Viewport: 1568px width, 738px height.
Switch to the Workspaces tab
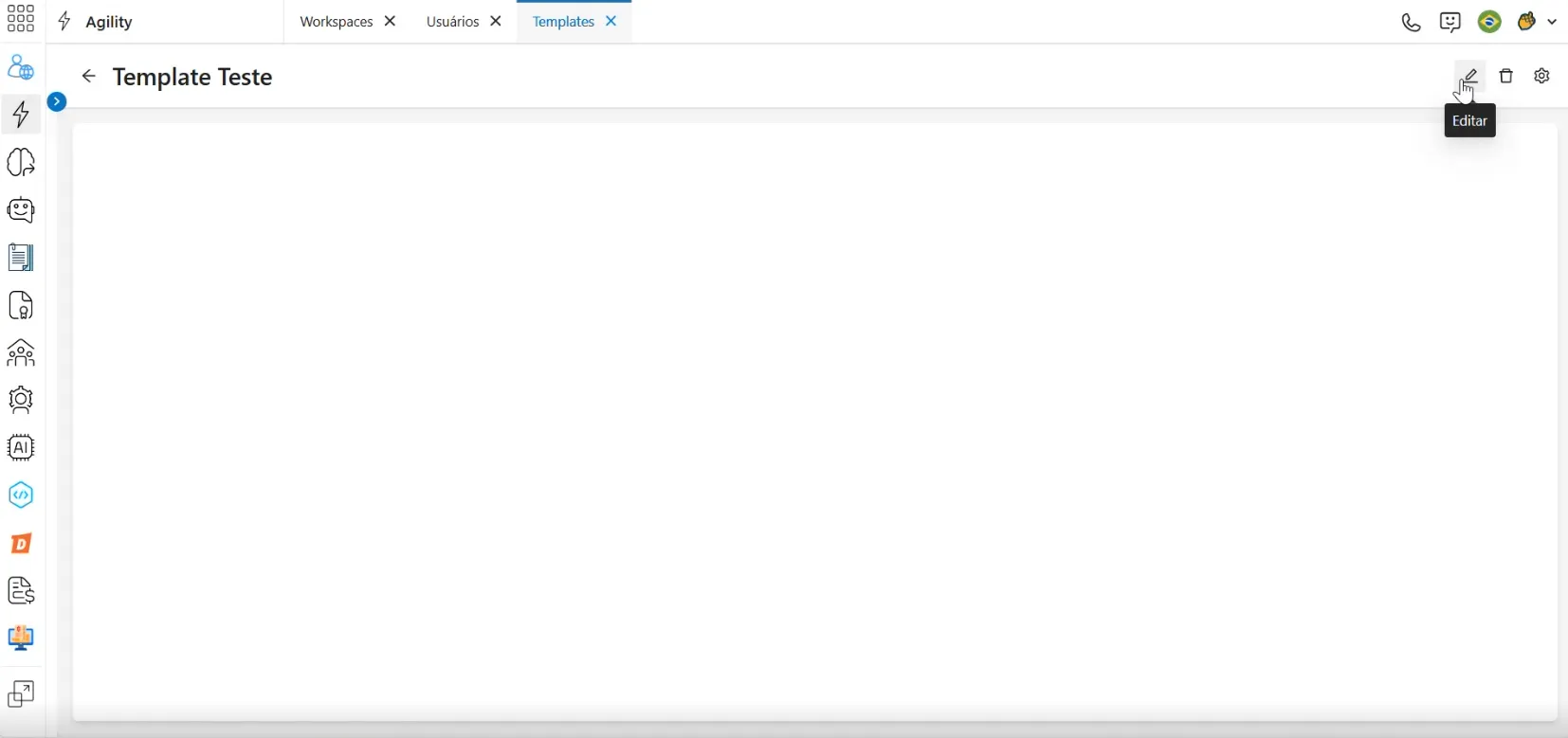tap(336, 22)
